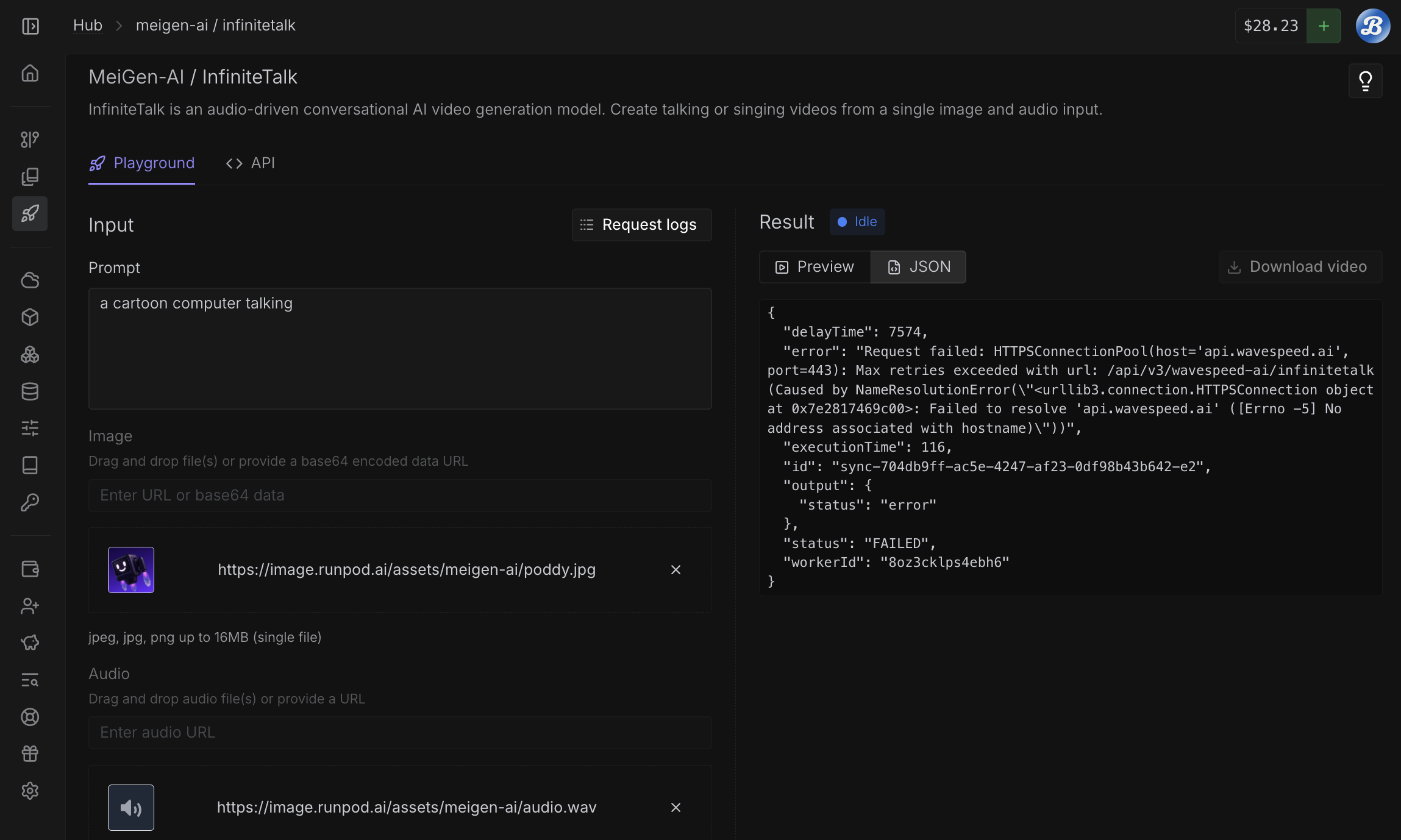Click the lightbulb icon at top right
Viewport: 1401px width, 840px height.
[1365, 80]
